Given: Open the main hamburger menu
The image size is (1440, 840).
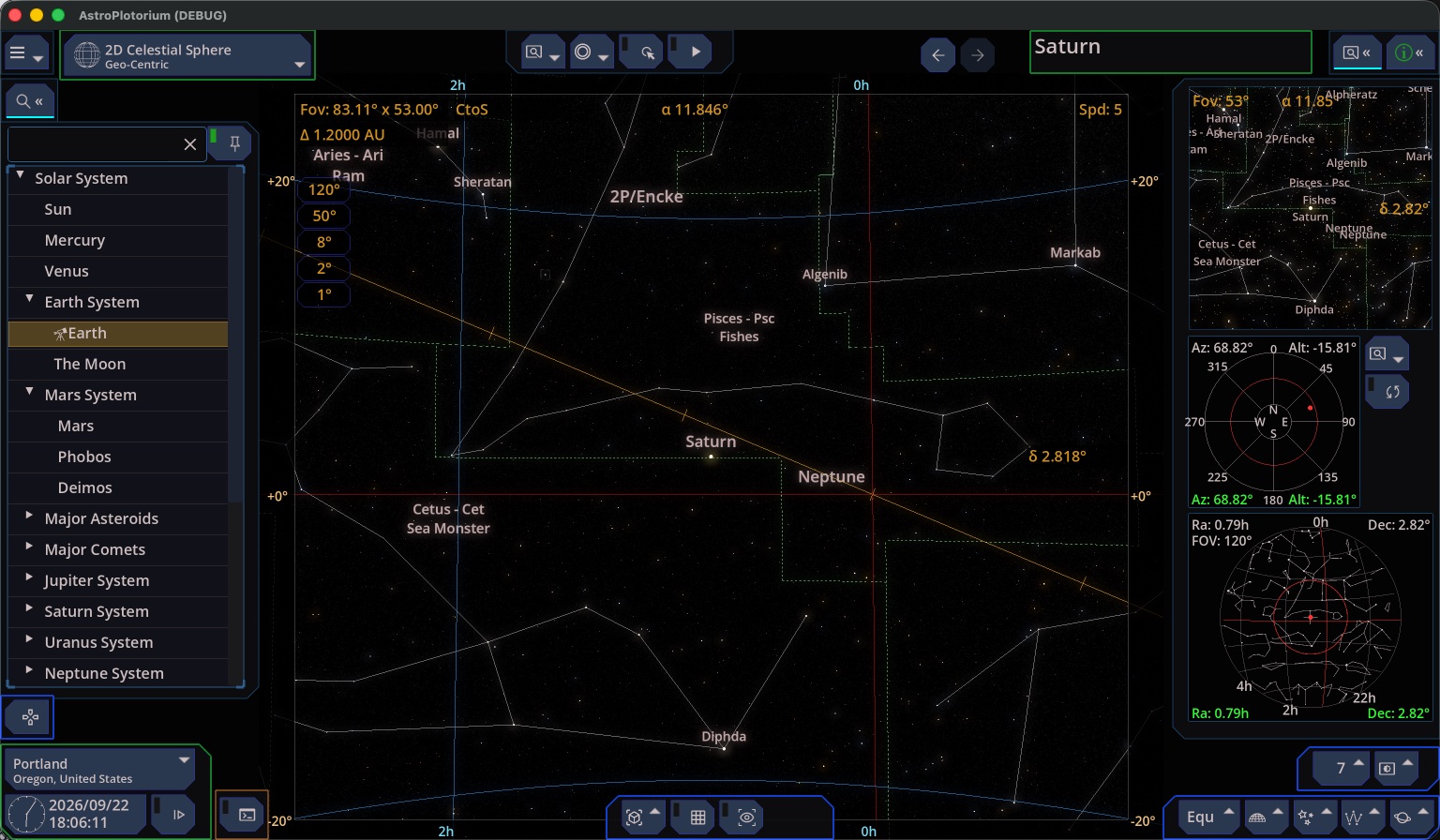Looking at the screenshot, I should pyautogui.click(x=25, y=54).
